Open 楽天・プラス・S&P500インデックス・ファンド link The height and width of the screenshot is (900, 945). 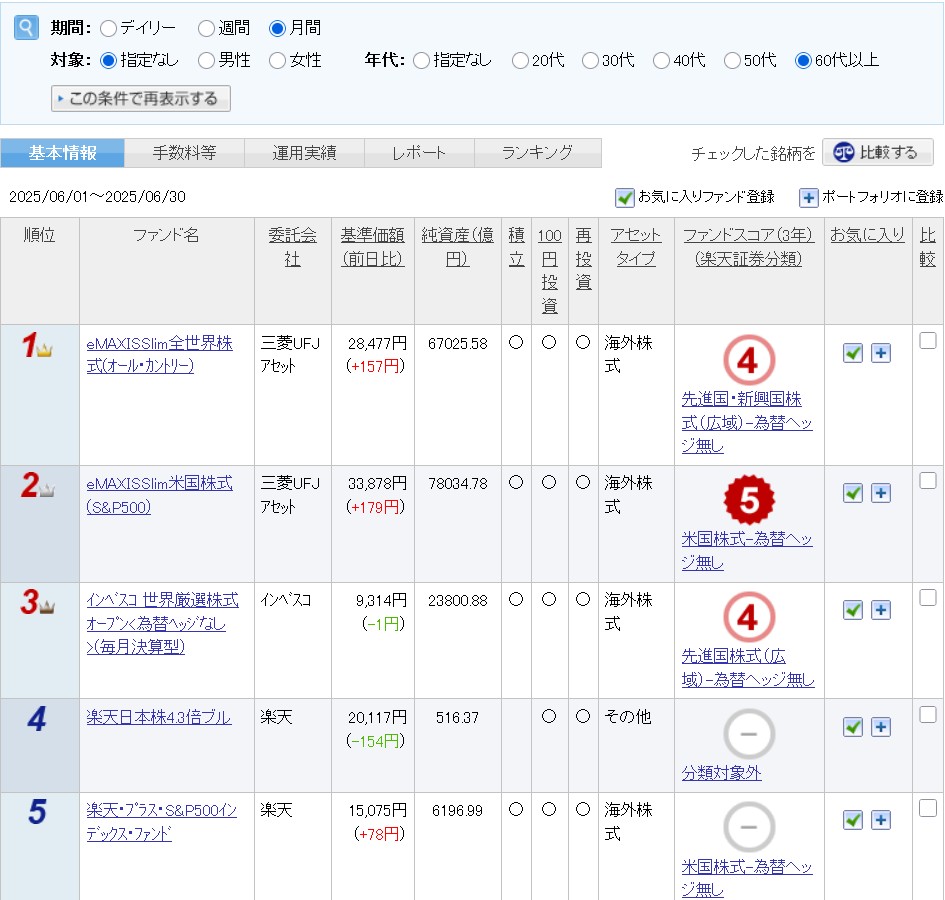point(162,822)
